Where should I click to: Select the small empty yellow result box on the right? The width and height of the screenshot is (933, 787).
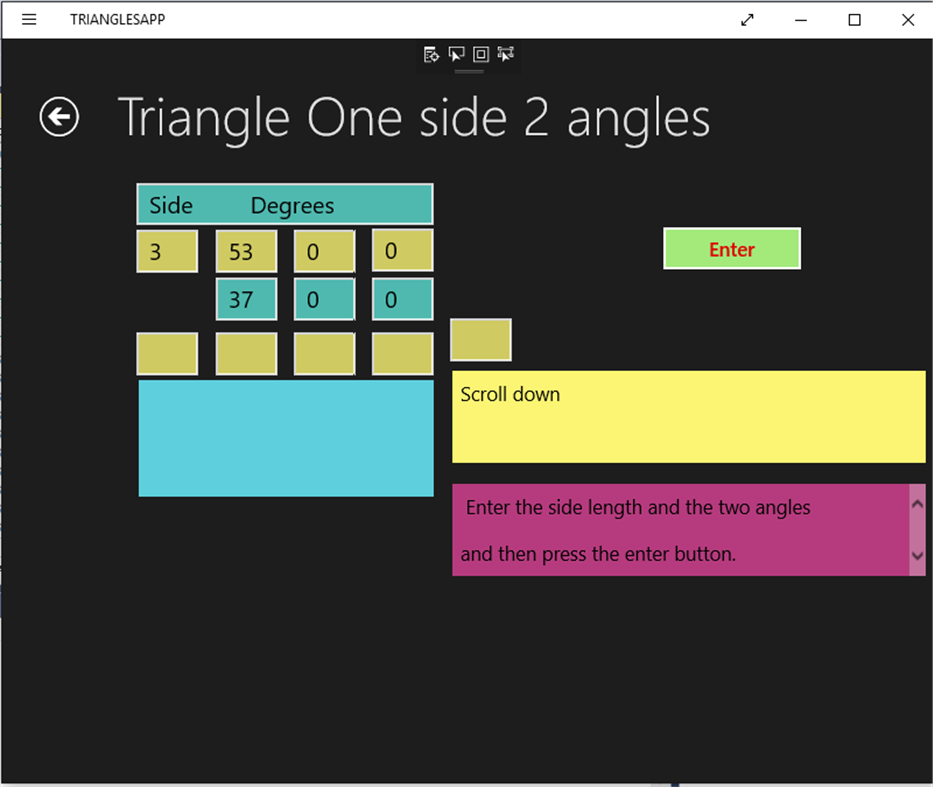pyautogui.click(x=481, y=340)
